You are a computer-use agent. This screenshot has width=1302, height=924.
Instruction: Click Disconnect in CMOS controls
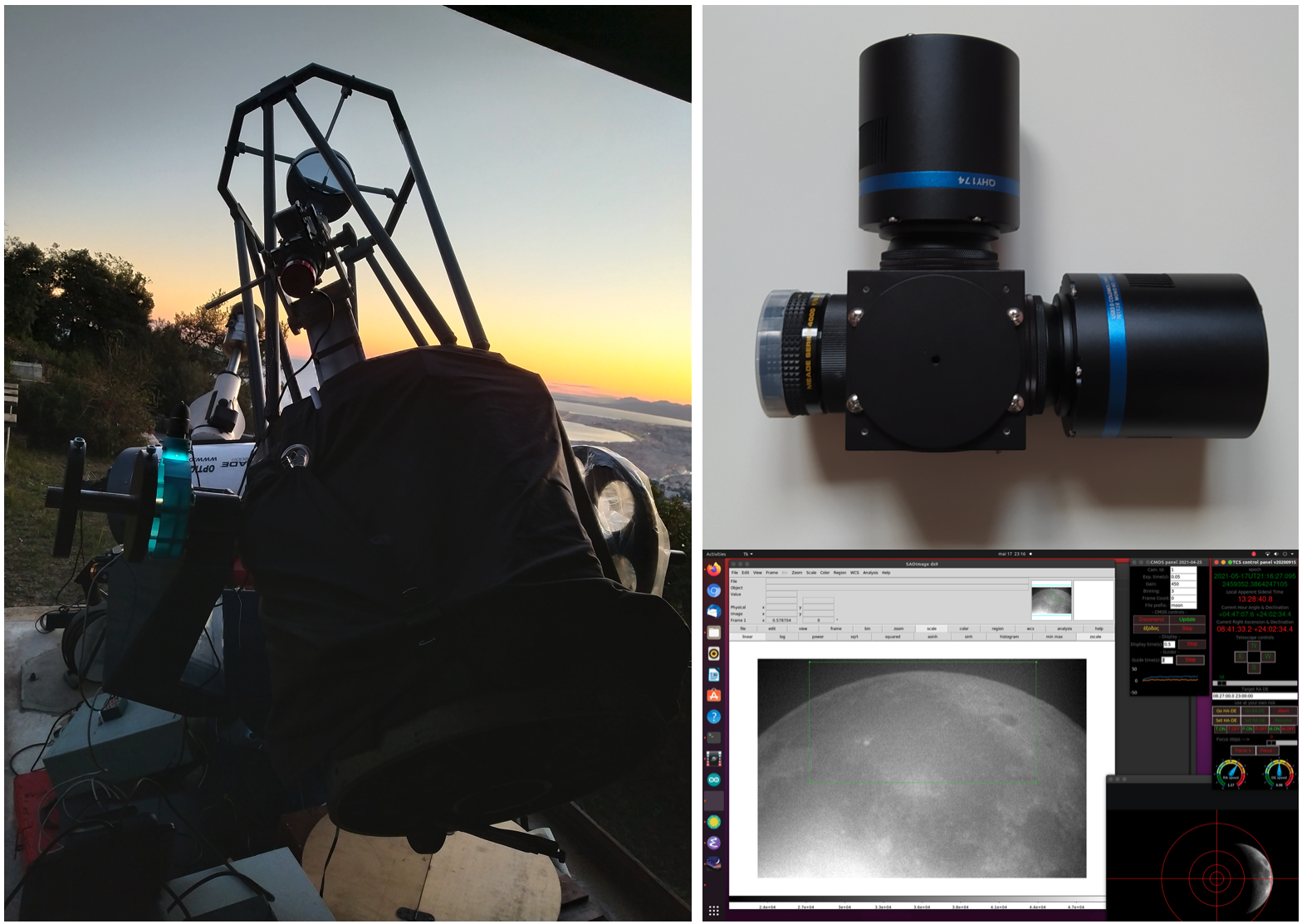1152,619
